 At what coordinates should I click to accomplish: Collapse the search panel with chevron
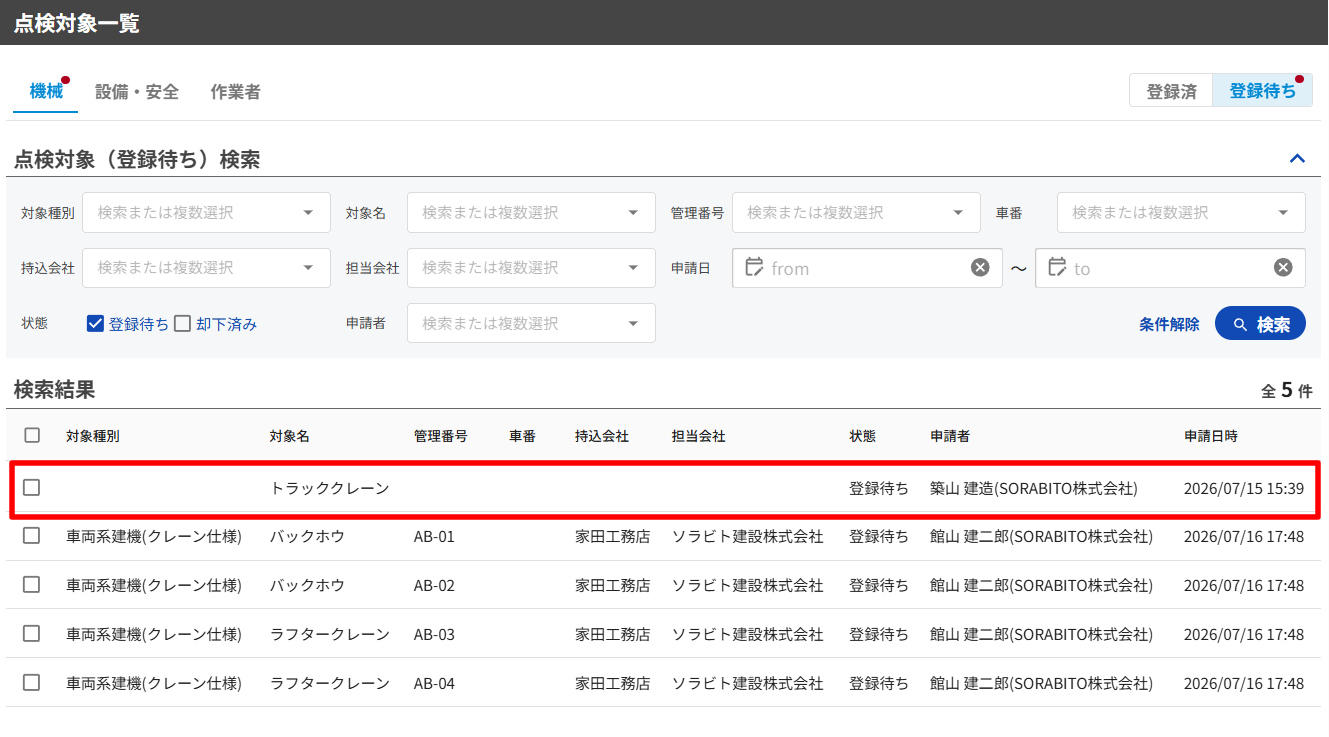click(1298, 158)
